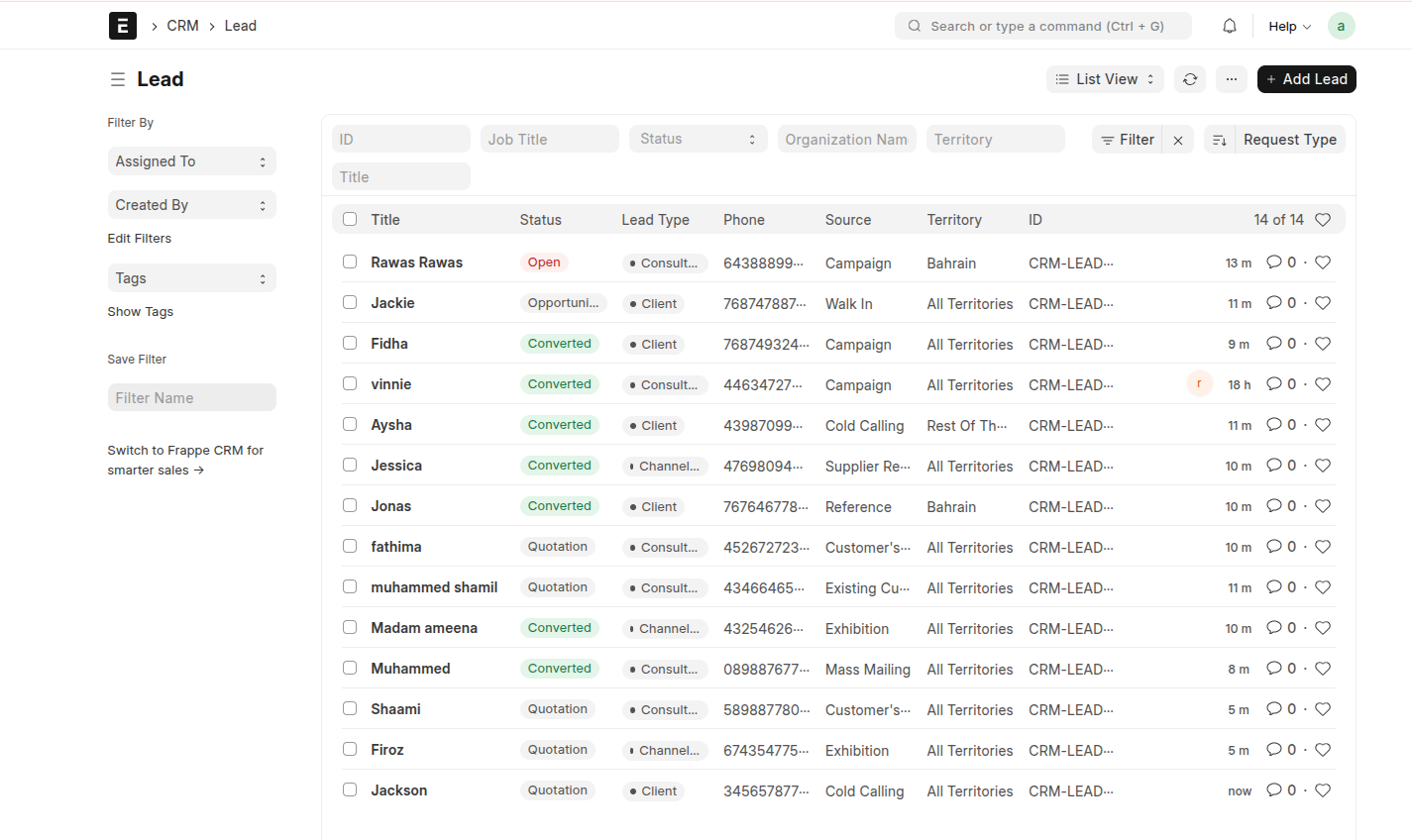The image size is (1412, 840).
Task: Toggle sort direction icon beside Request Type
Action: pyautogui.click(x=1220, y=140)
